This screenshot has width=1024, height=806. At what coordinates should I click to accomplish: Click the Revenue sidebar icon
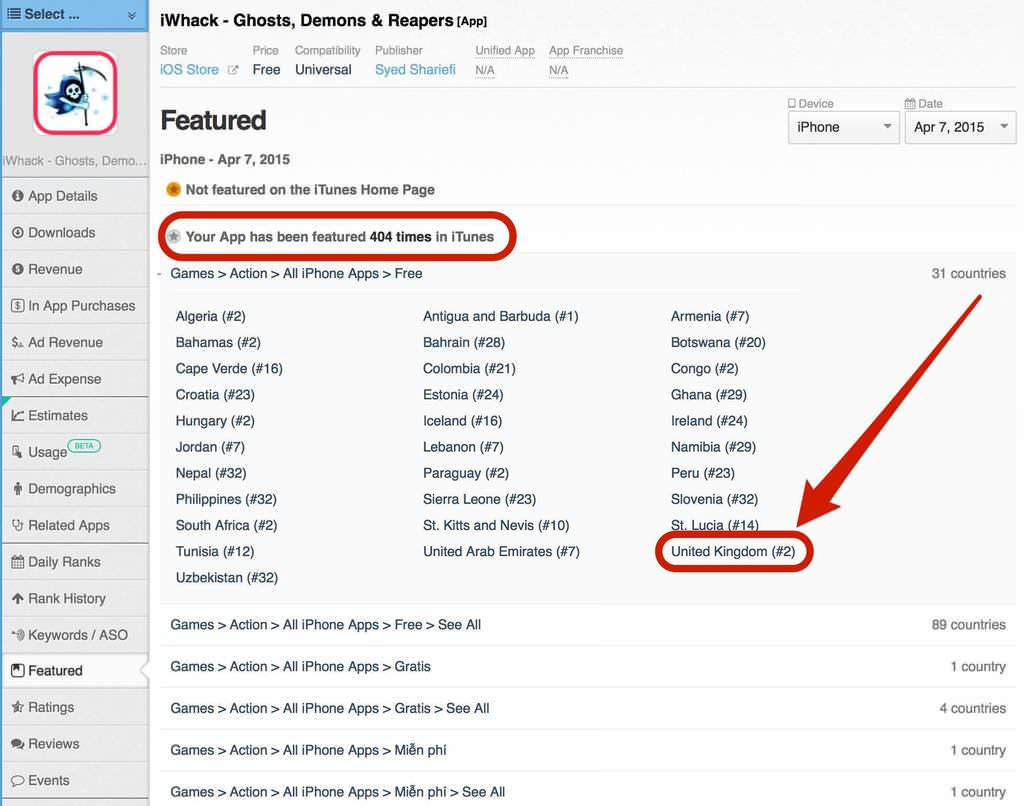coord(18,269)
